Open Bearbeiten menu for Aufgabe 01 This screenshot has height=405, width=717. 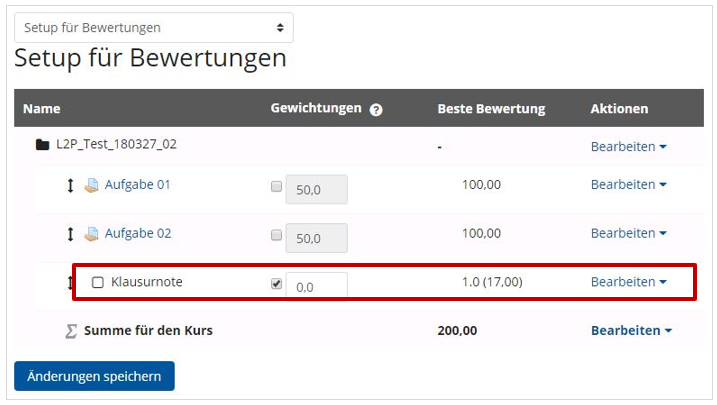(629, 185)
